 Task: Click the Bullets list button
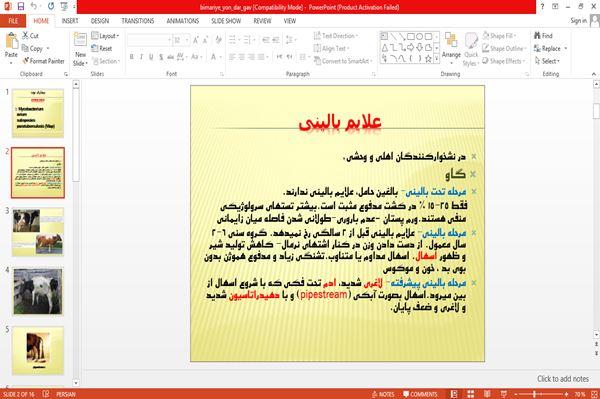(233, 40)
